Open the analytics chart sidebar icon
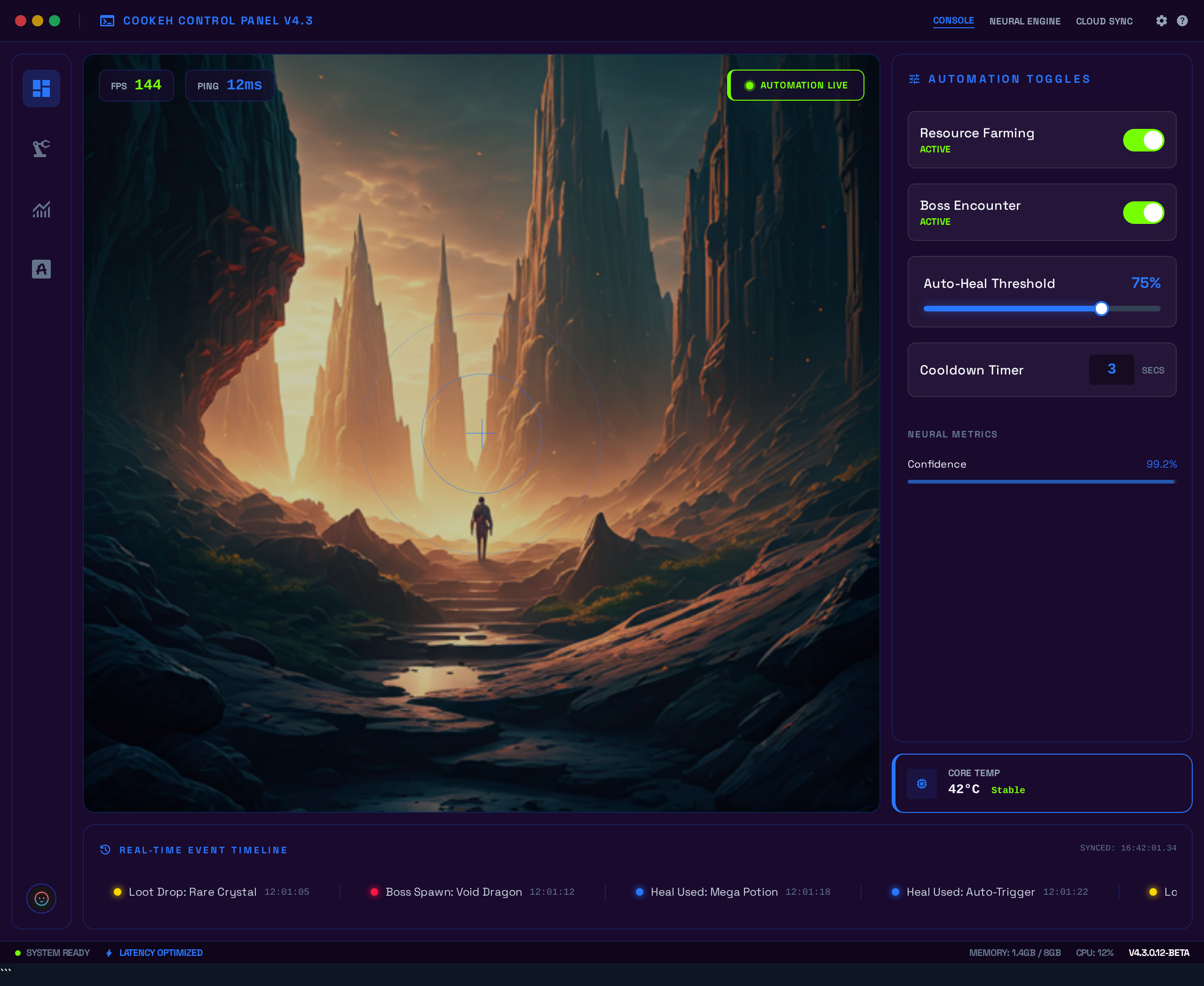1204x986 pixels. [x=41, y=210]
